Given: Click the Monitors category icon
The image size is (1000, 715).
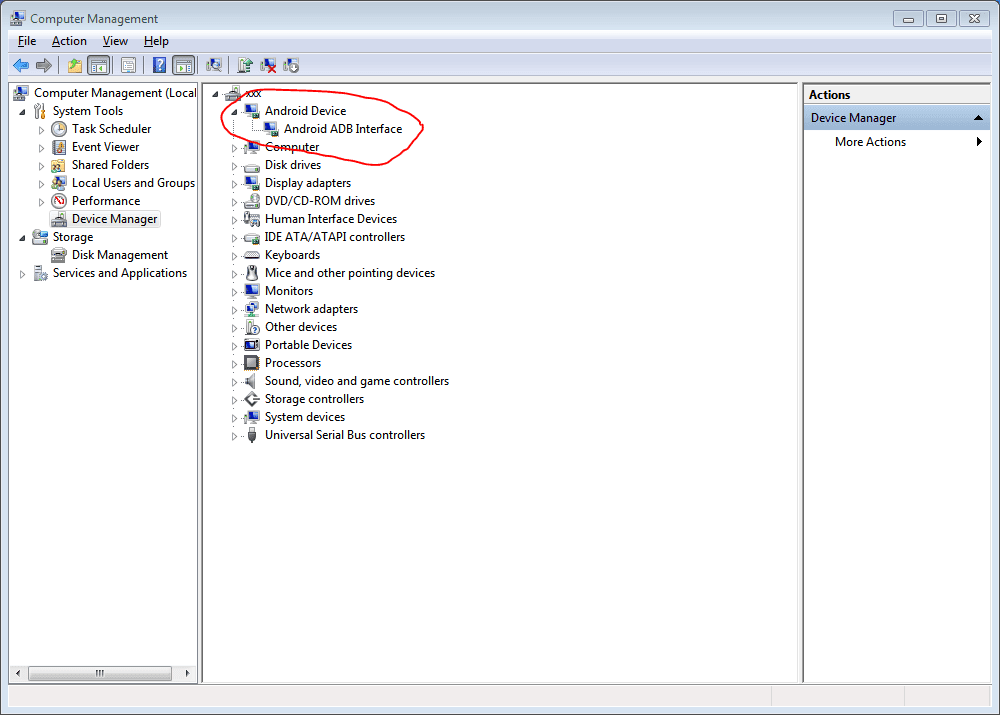Looking at the screenshot, I should [x=252, y=291].
